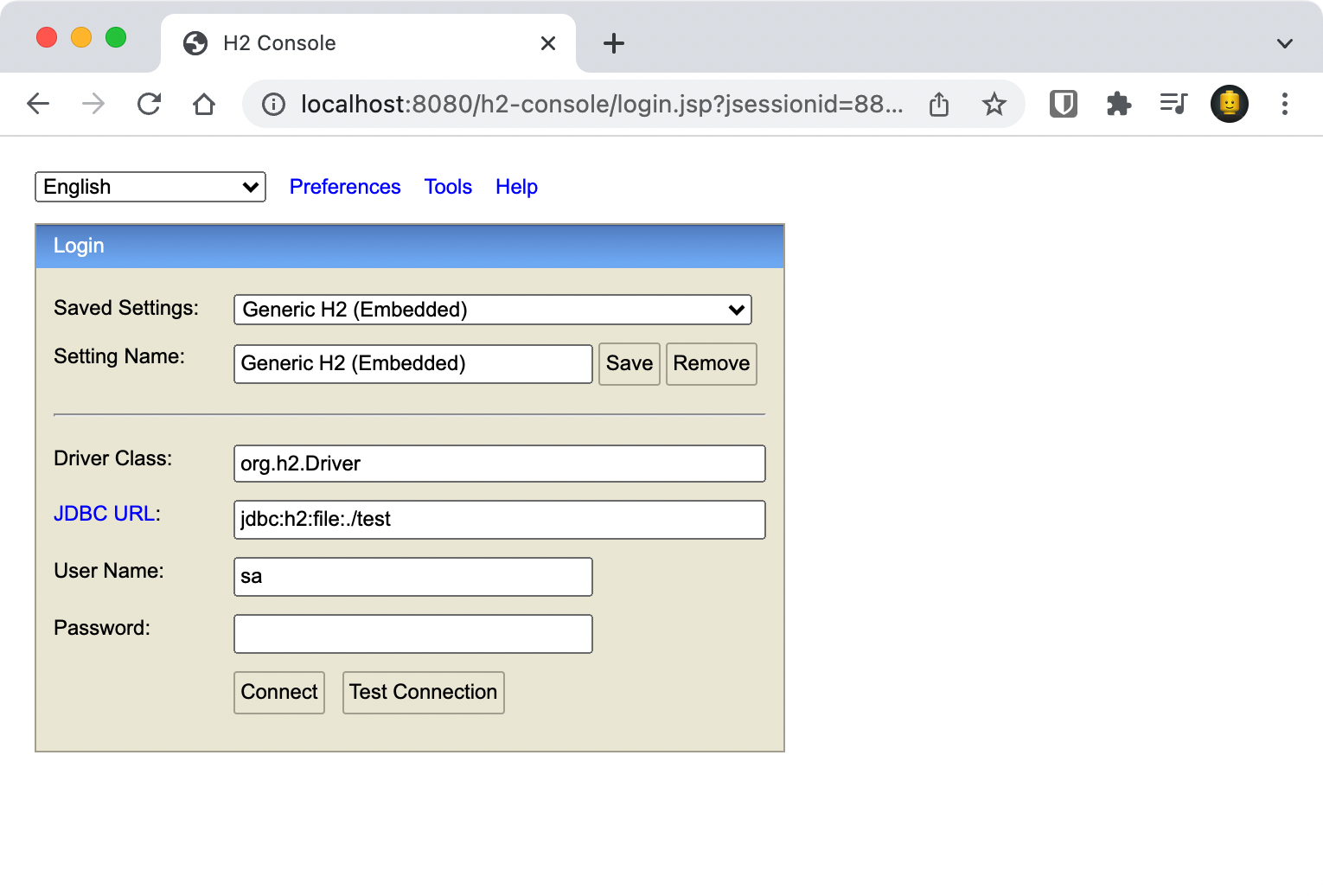Screen dimensions: 1323x896
Task: Open the Tools link
Action: coord(448,187)
